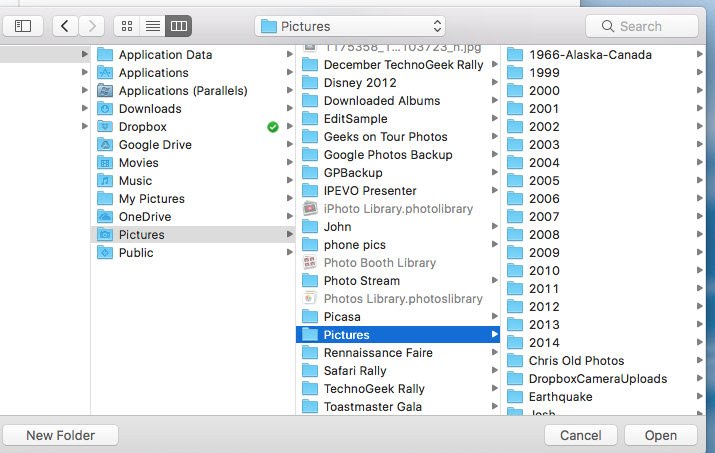Image resolution: width=715 pixels, height=453 pixels.
Task: Select the Music folder icon
Action: click(x=105, y=181)
